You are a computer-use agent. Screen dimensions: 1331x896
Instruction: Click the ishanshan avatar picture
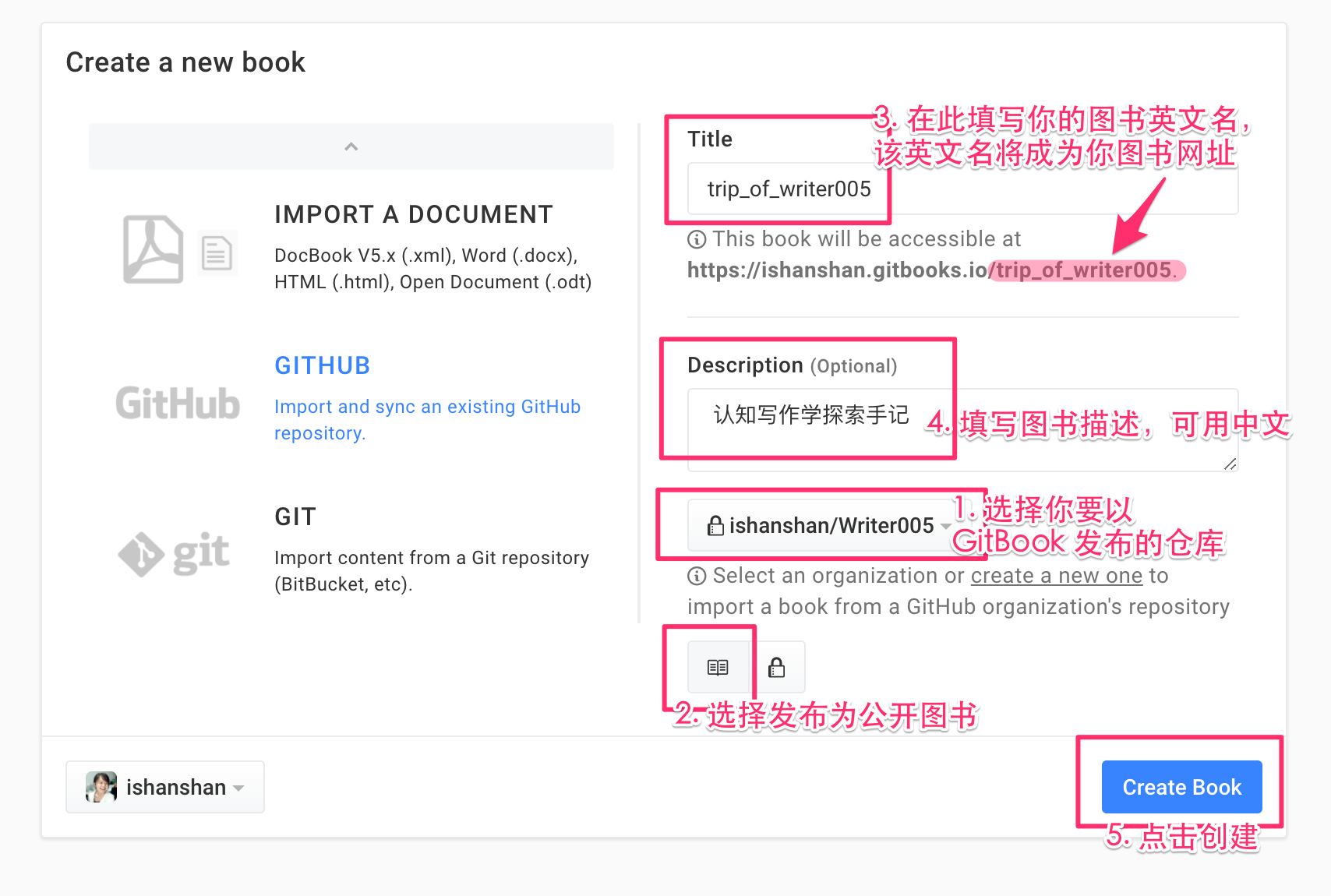pos(101,787)
